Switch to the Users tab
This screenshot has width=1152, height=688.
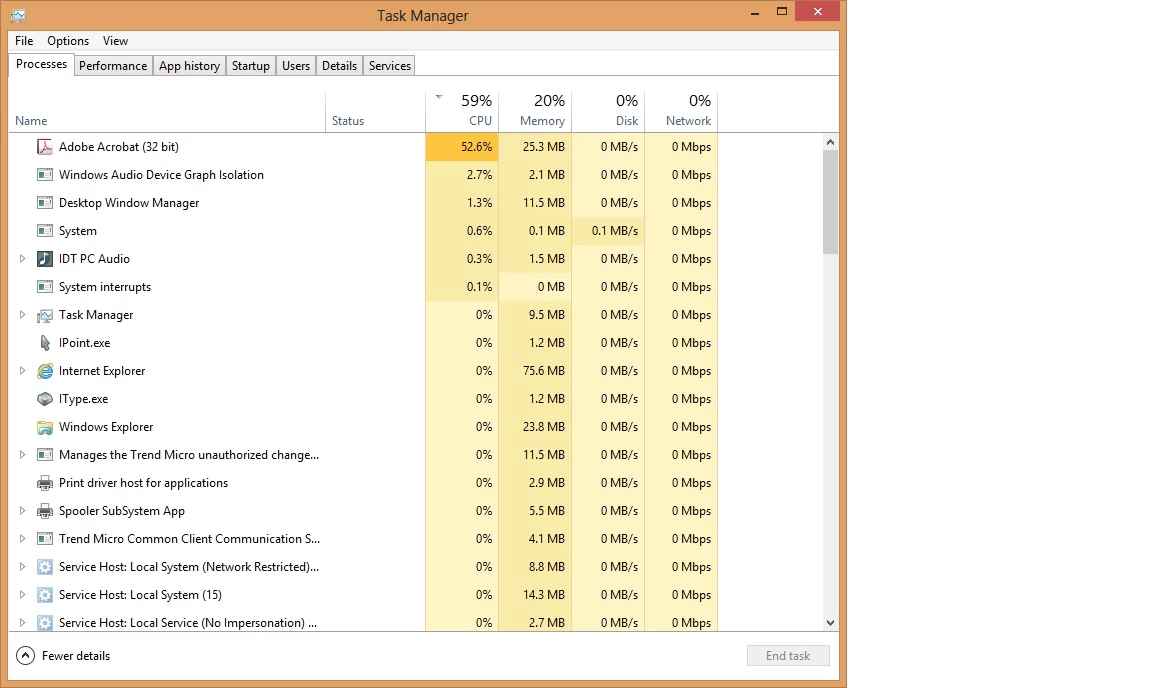tap(296, 66)
